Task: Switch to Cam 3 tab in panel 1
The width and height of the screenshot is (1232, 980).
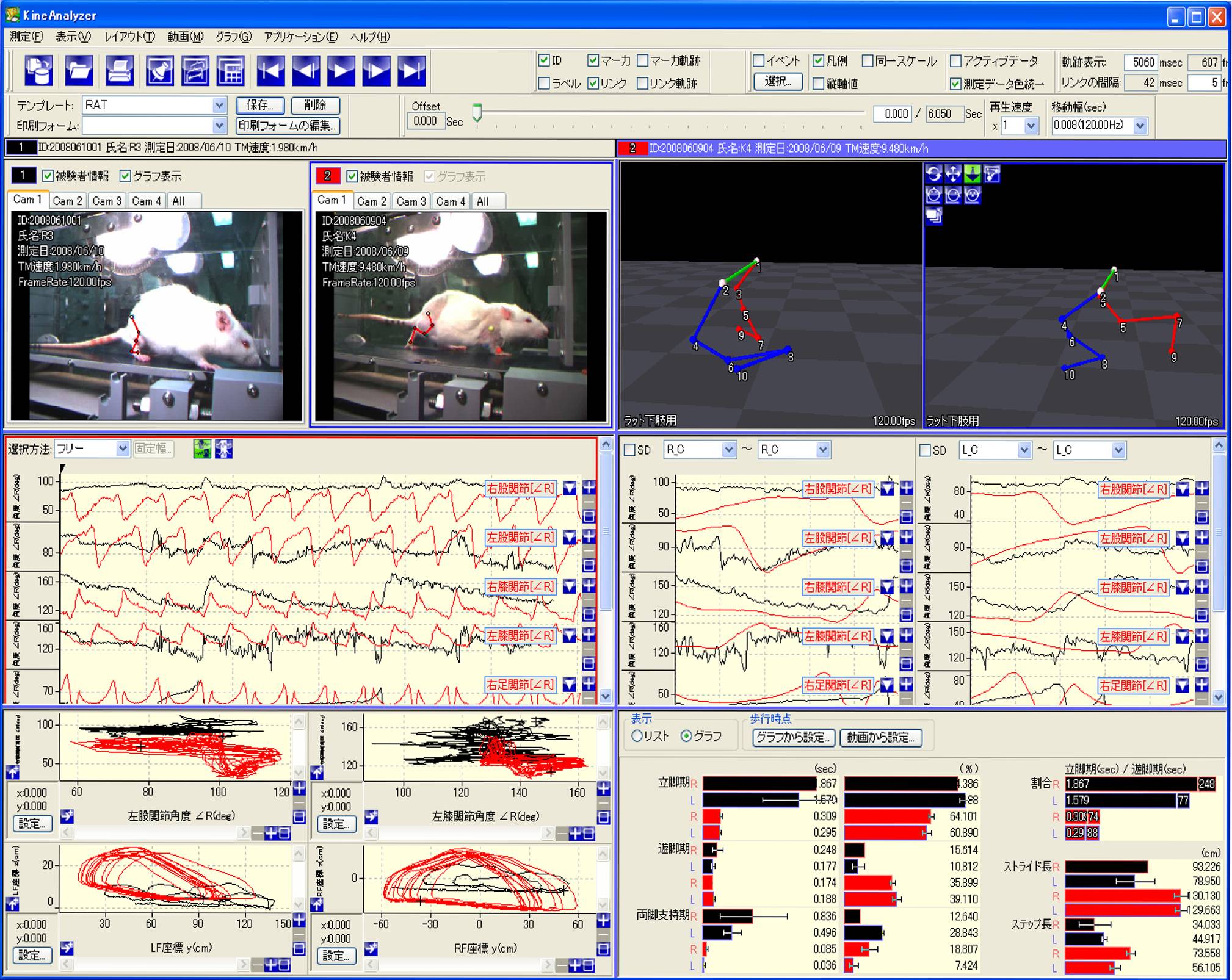Action: pyautogui.click(x=106, y=201)
